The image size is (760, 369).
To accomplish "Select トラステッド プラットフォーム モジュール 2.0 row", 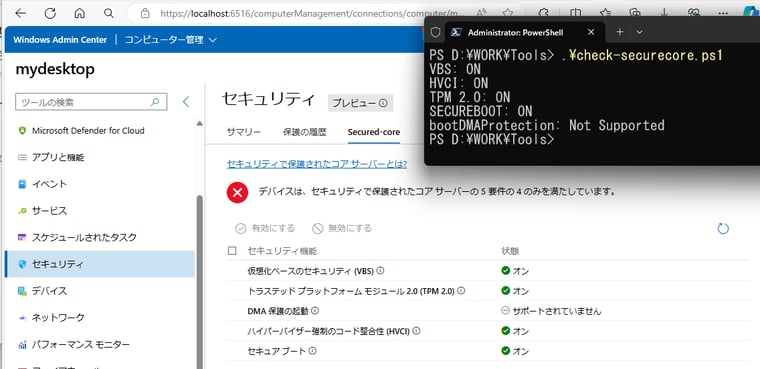I will click(488, 291).
